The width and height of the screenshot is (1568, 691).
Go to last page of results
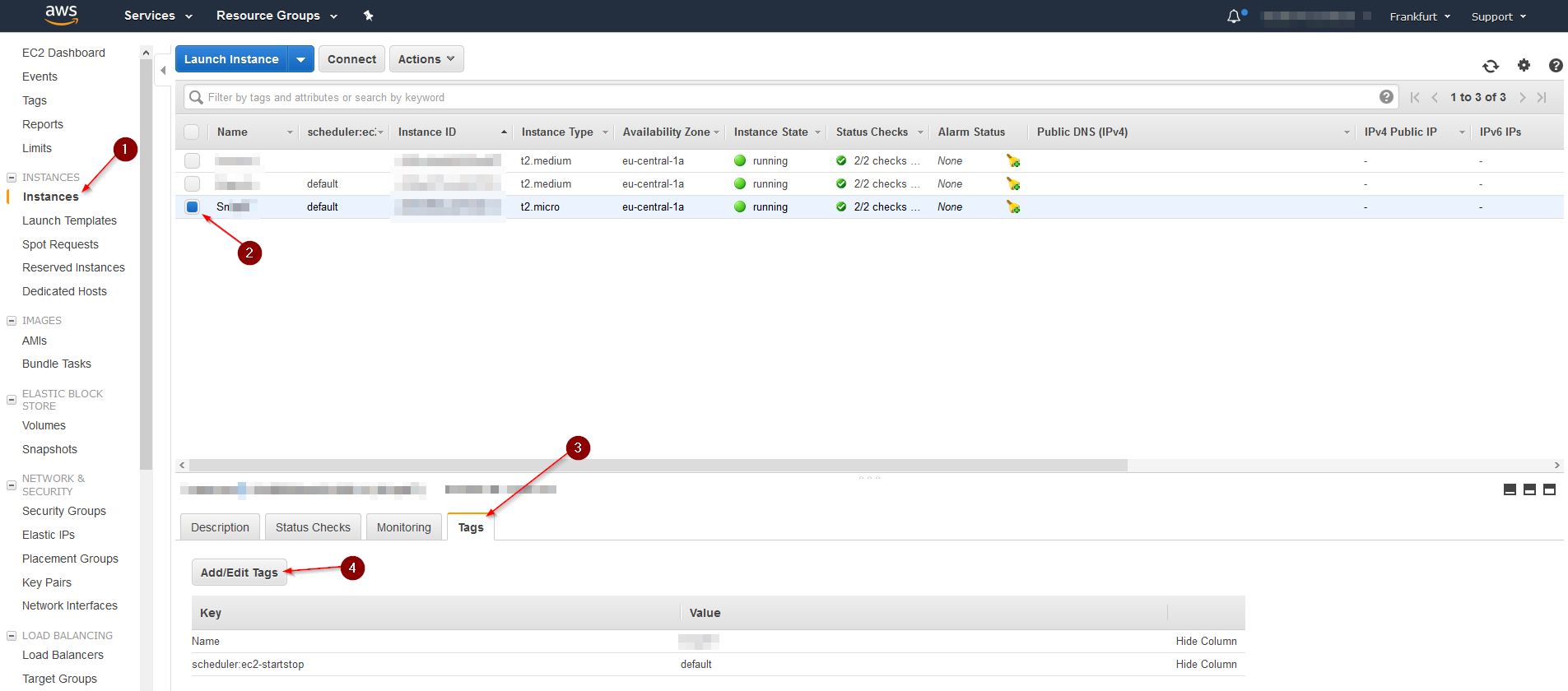pos(1542,97)
